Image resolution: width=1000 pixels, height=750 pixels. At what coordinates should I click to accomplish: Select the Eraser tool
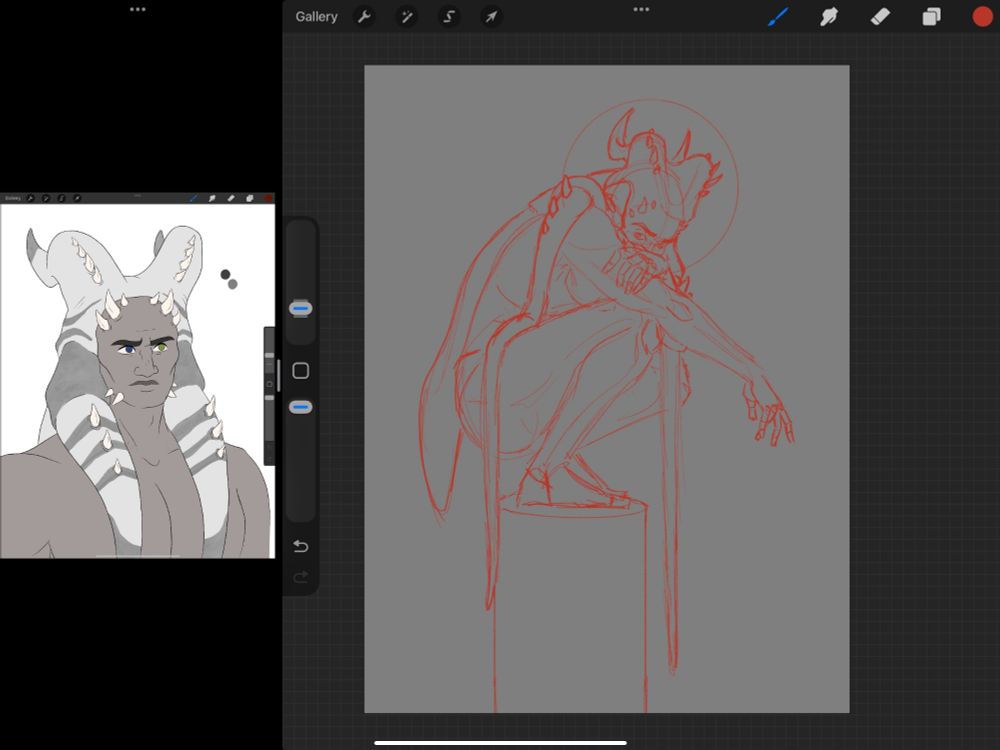pos(880,17)
